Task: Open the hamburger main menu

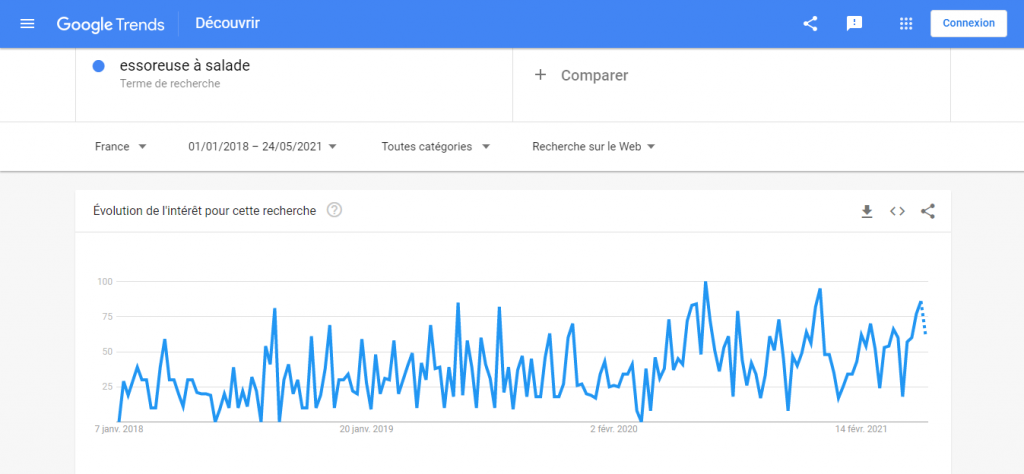Action: tap(27, 23)
